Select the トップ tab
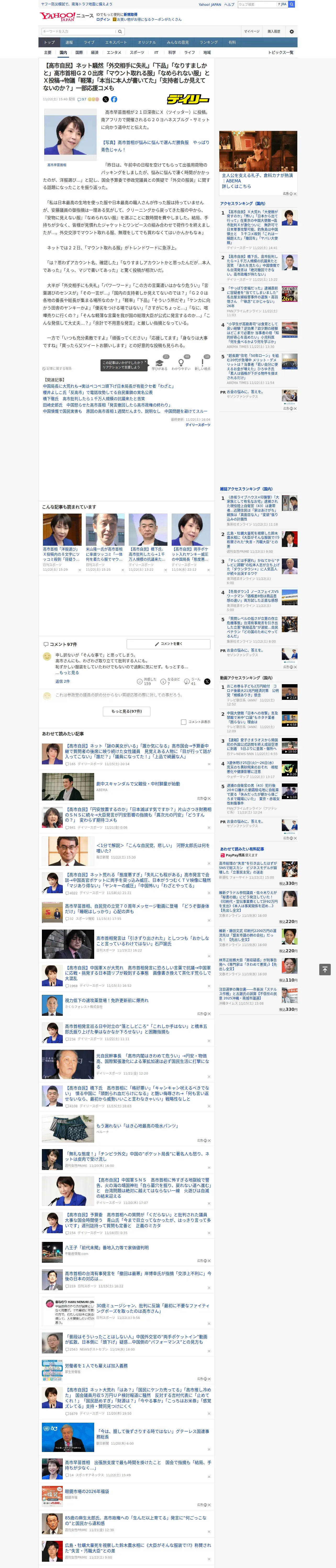The height and width of the screenshot is (1568, 336). (49, 43)
